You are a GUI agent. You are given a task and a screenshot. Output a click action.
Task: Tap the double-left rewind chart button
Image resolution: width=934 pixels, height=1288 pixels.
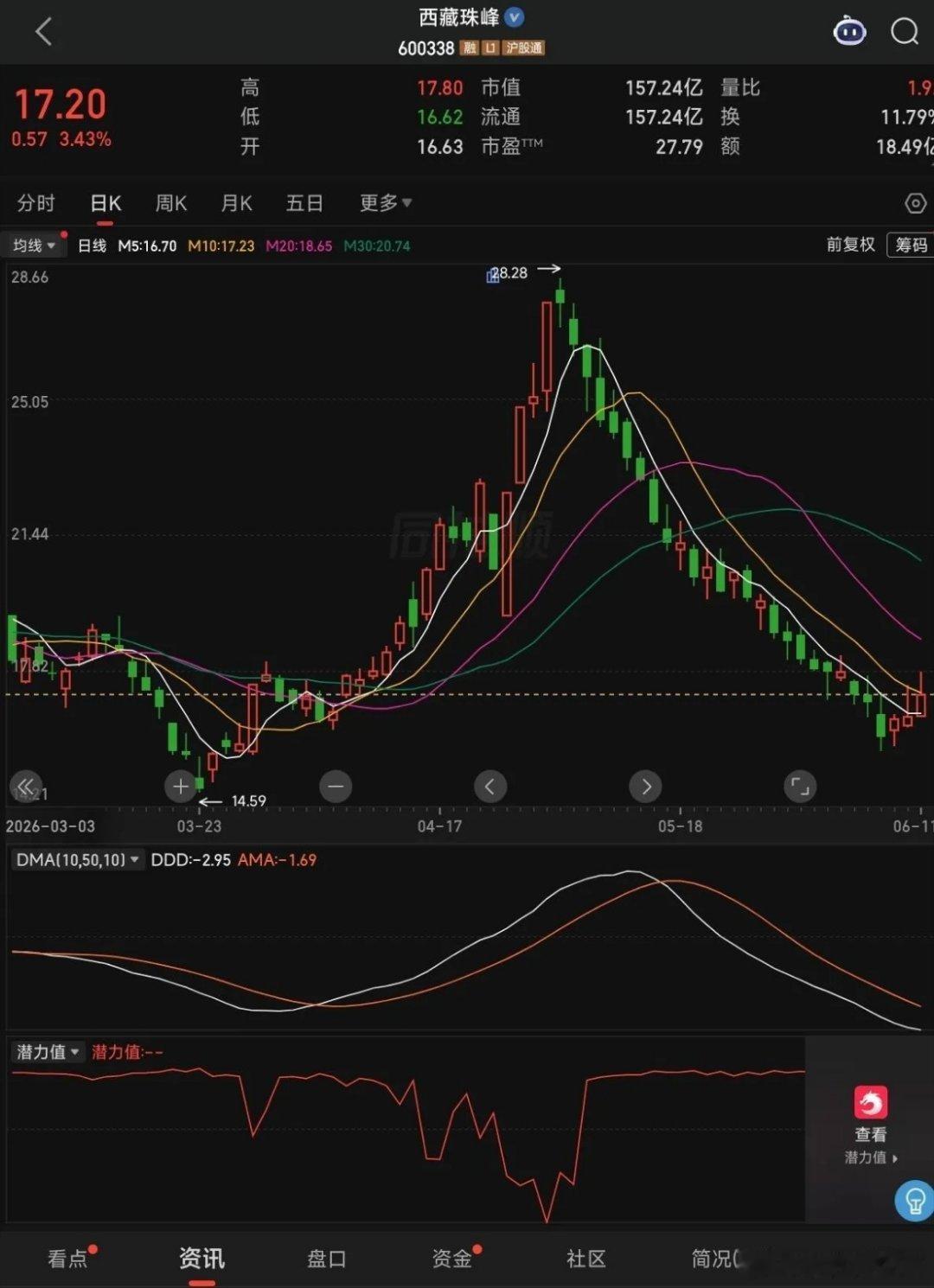click(x=25, y=787)
